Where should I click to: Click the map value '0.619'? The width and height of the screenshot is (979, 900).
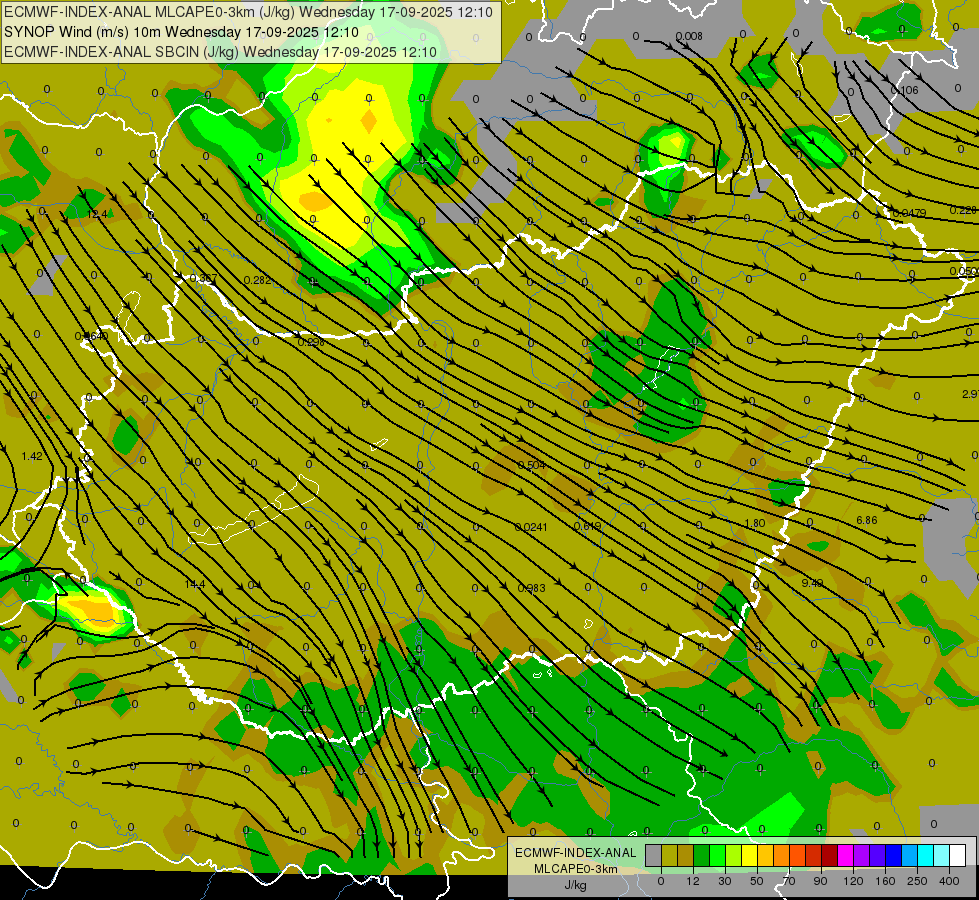587,526
